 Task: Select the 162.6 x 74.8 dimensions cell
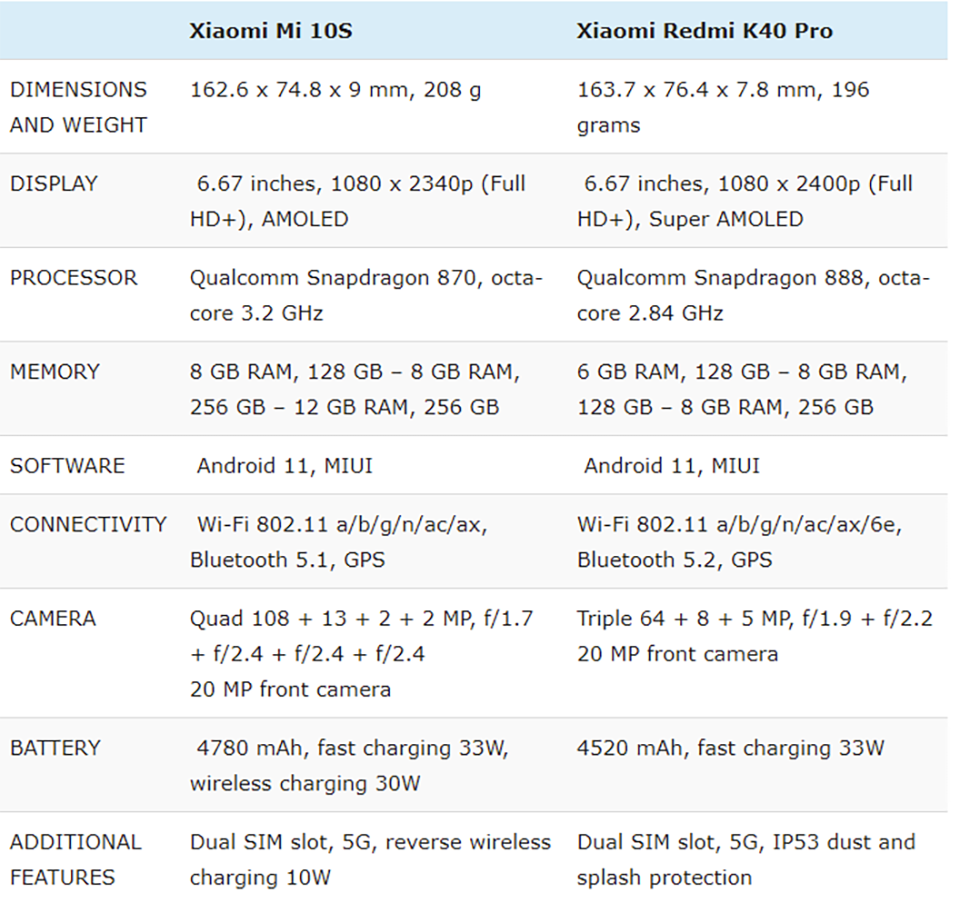[x=336, y=90]
